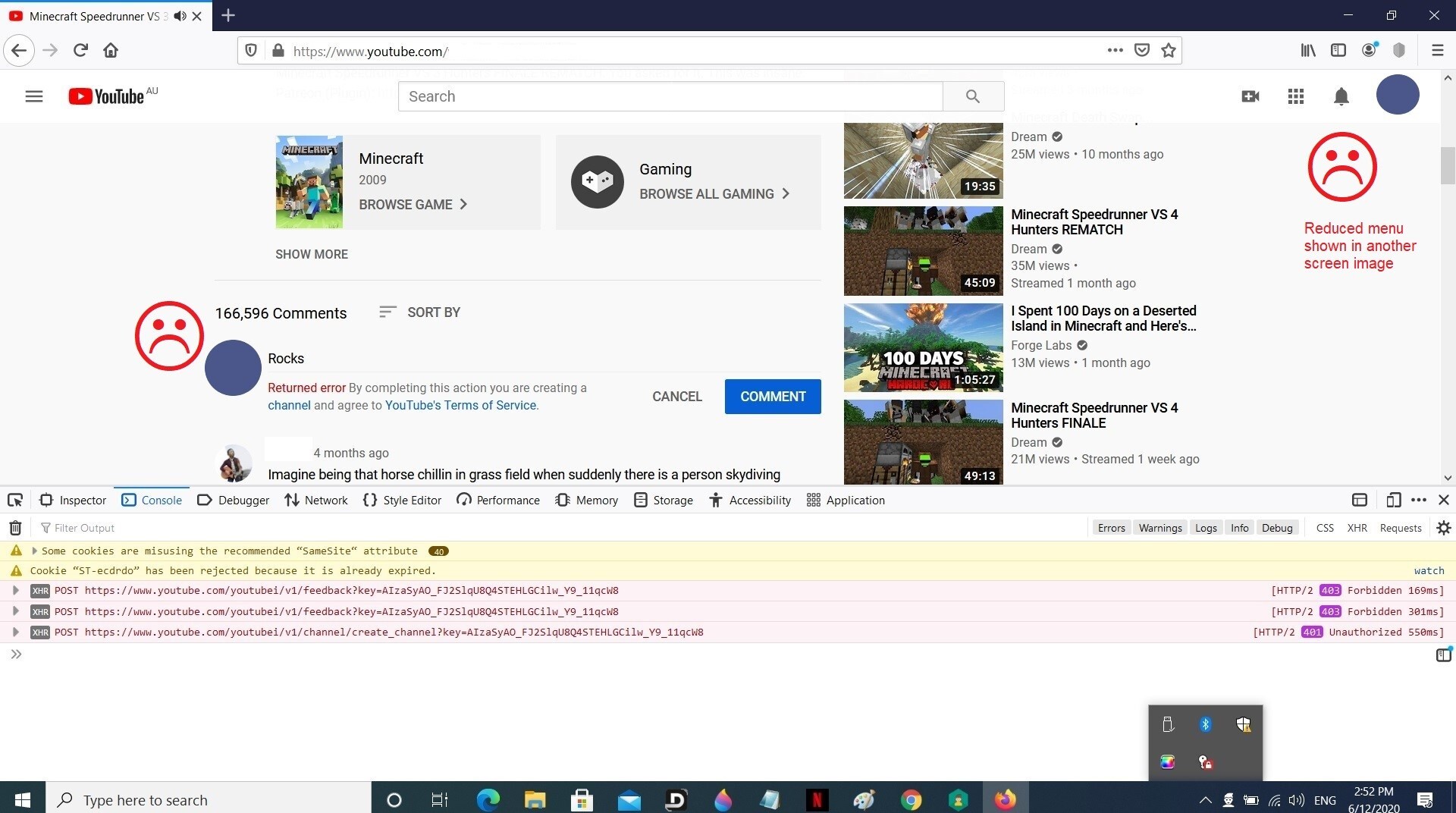The height and width of the screenshot is (813, 1456).
Task: Click the blue COMMENT button
Action: (772, 397)
